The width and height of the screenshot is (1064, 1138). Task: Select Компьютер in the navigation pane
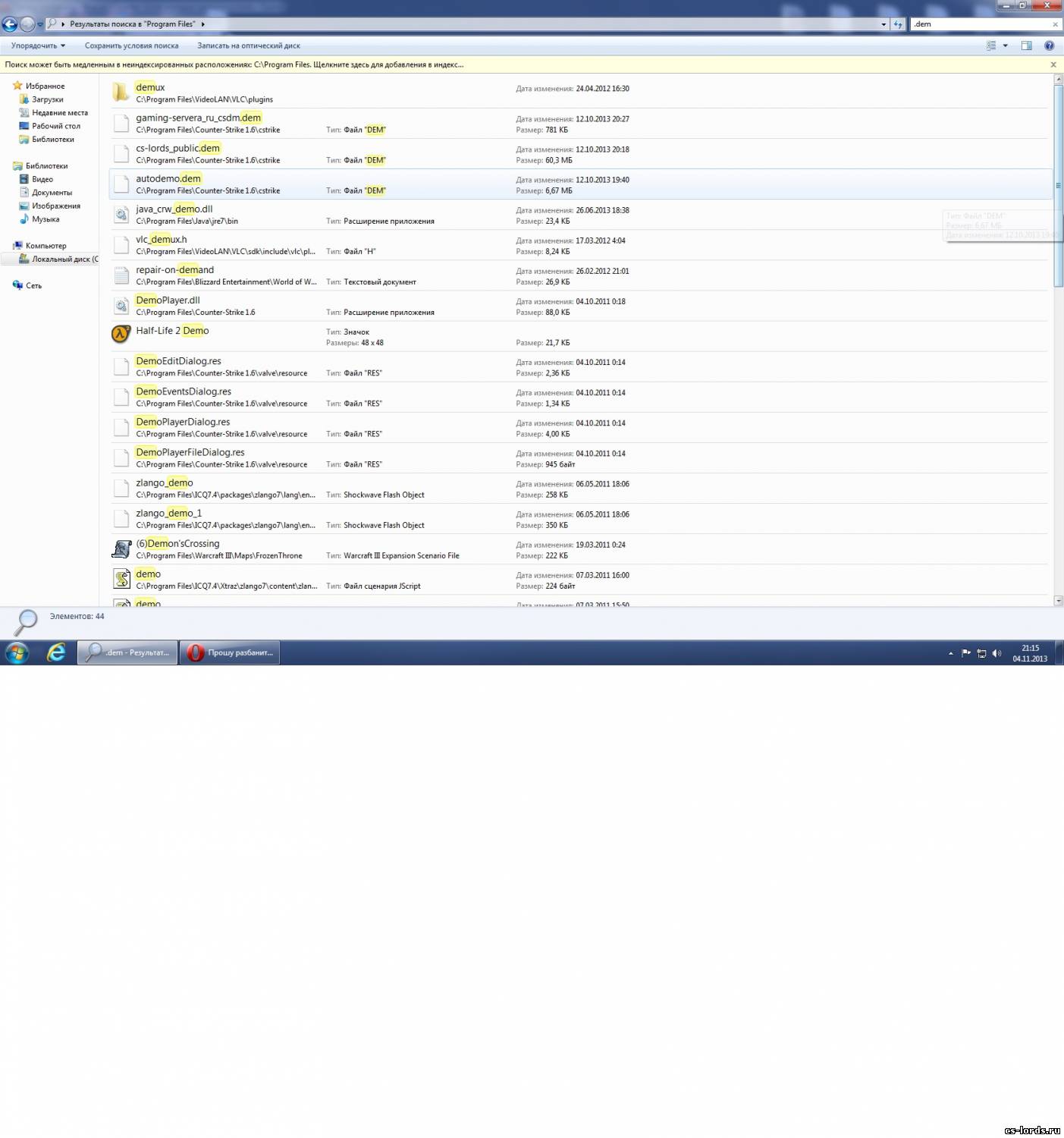point(46,246)
